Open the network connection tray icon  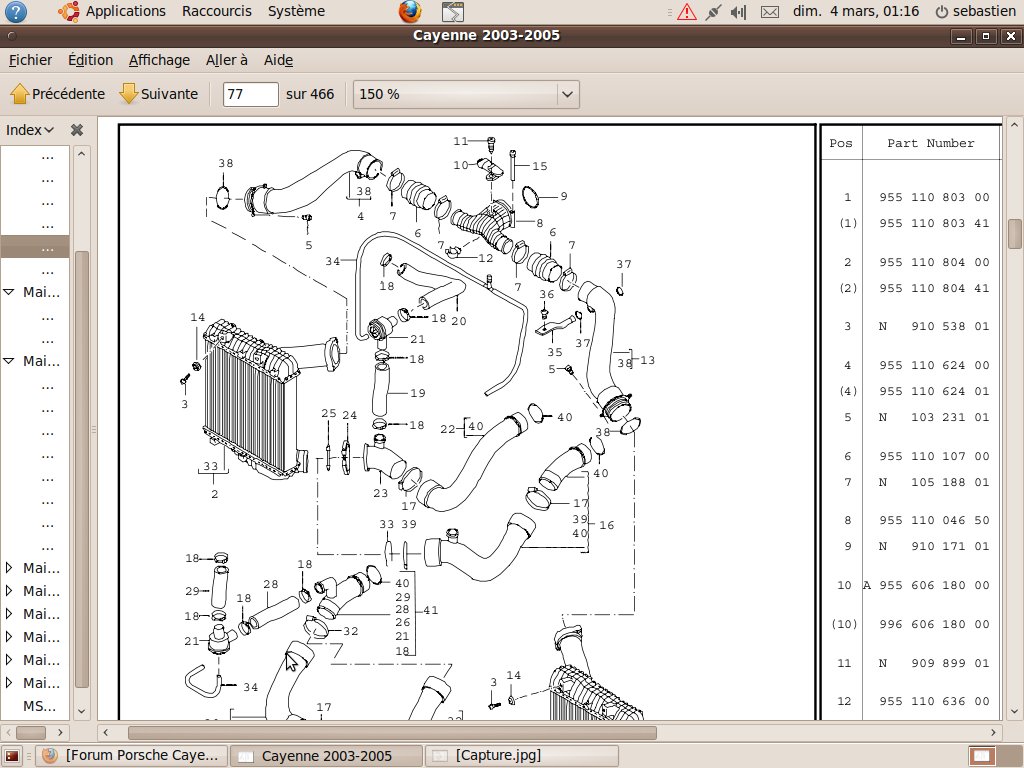pos(713,12)
